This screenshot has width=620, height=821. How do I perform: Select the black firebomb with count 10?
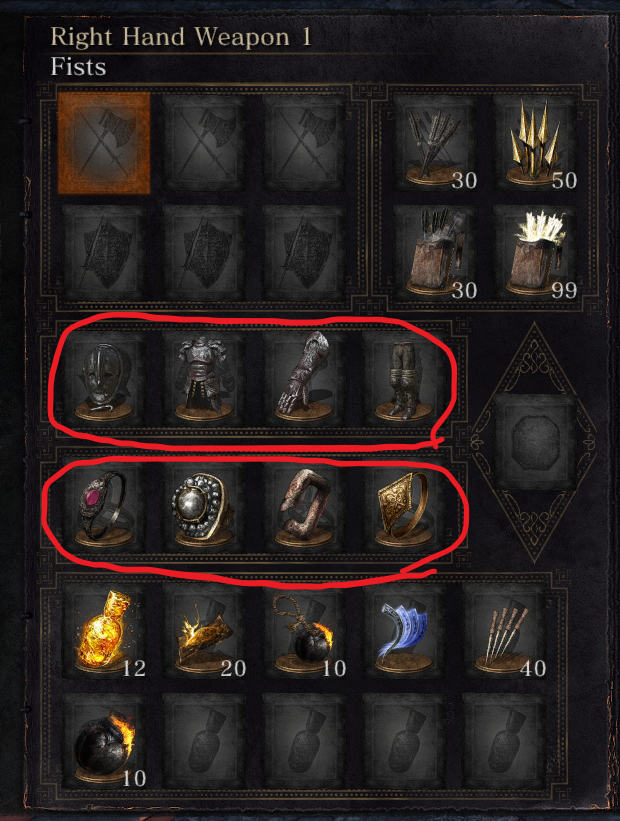[104, 741]
